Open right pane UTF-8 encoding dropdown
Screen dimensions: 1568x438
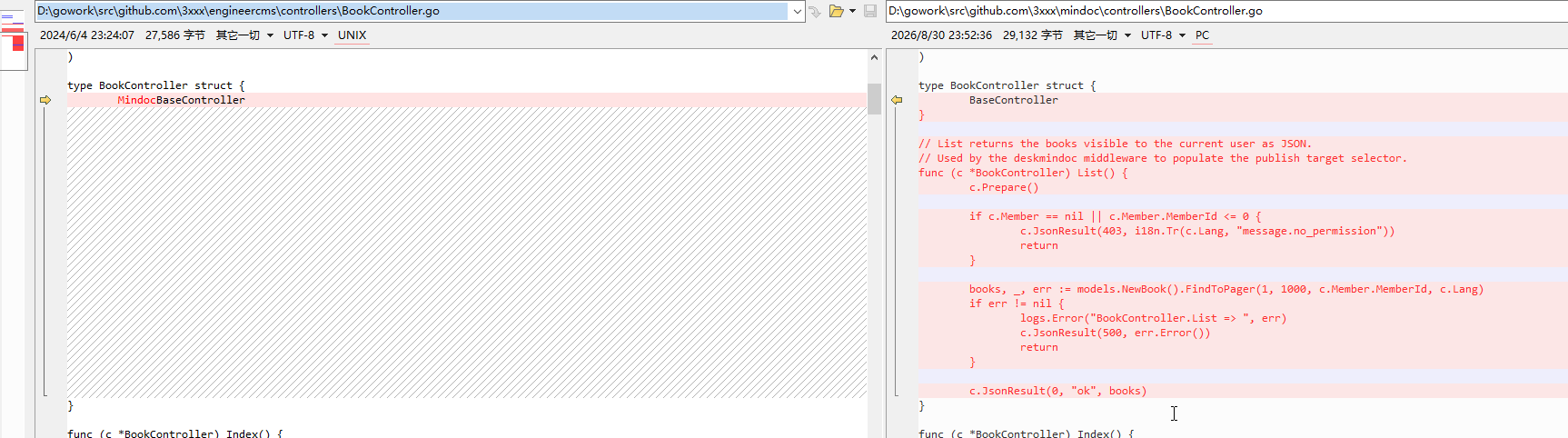point(1163,35)
